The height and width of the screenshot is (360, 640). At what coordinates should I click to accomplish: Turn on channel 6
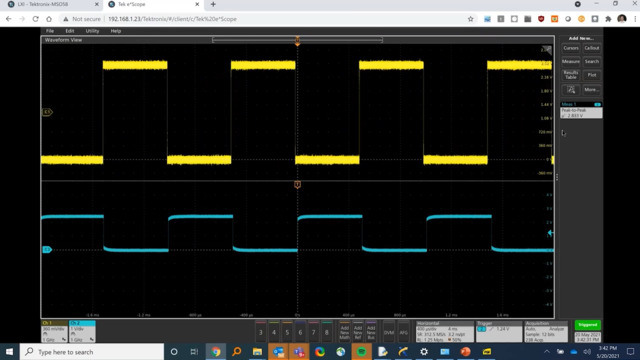coord(300,332)
